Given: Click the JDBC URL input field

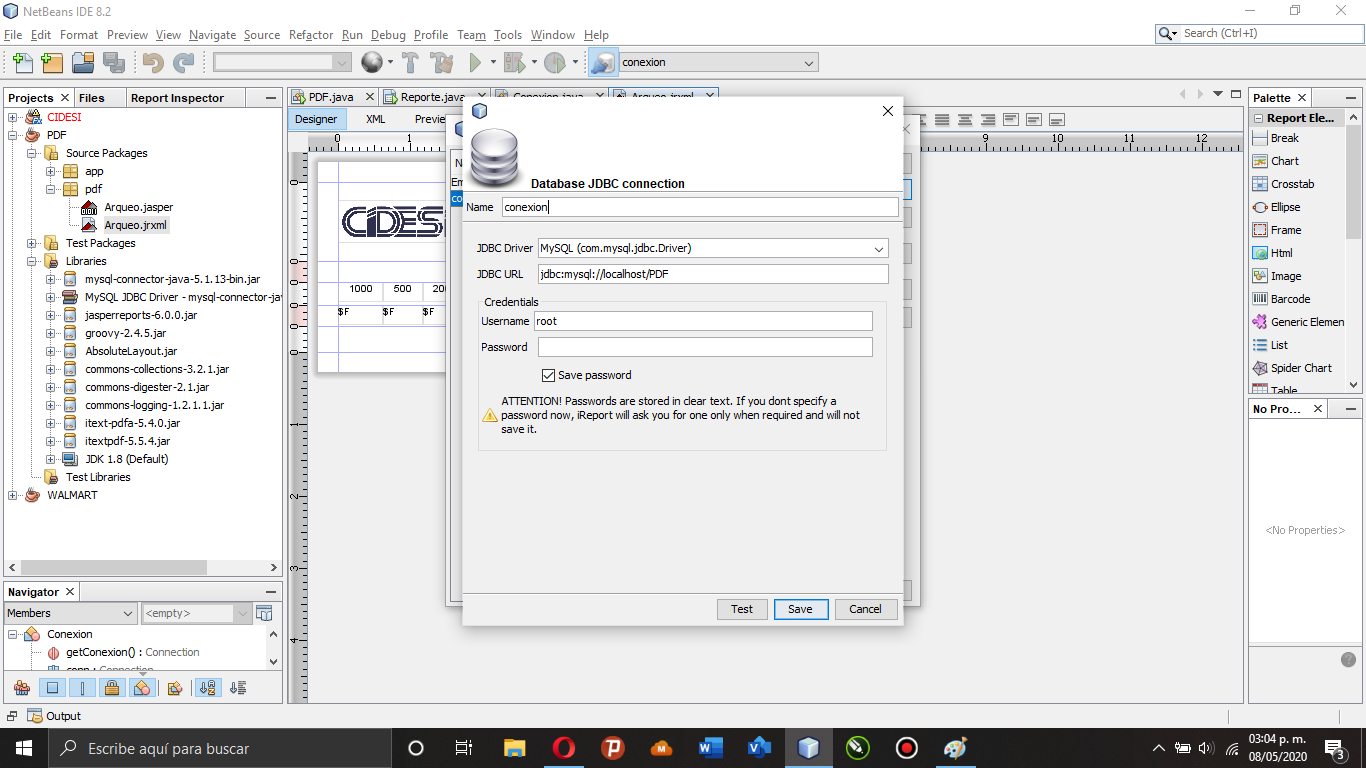Looking at the screenshot, I should coord(713,274).
